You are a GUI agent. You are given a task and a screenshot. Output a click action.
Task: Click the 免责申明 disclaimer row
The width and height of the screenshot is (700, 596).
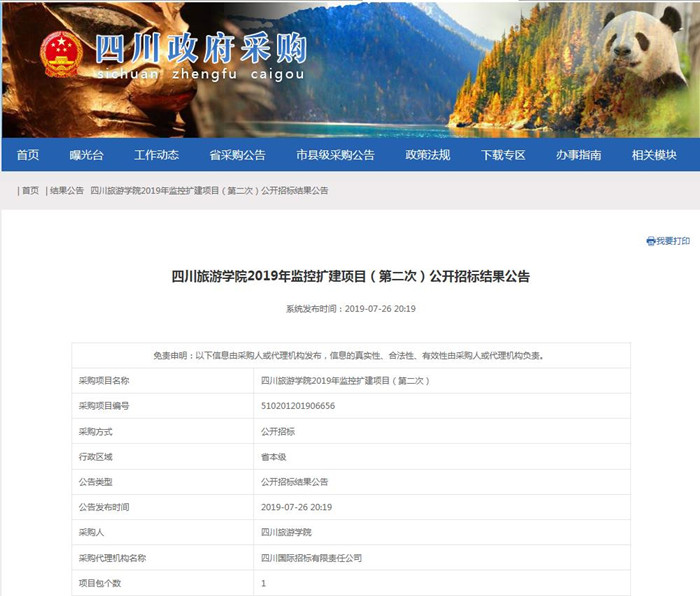coord(351,355)
